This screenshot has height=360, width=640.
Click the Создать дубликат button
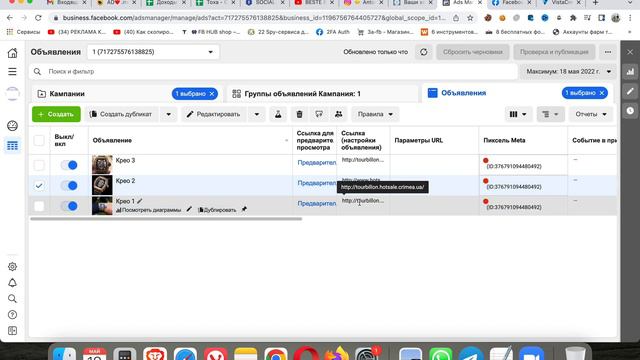[x=122, y=114]
